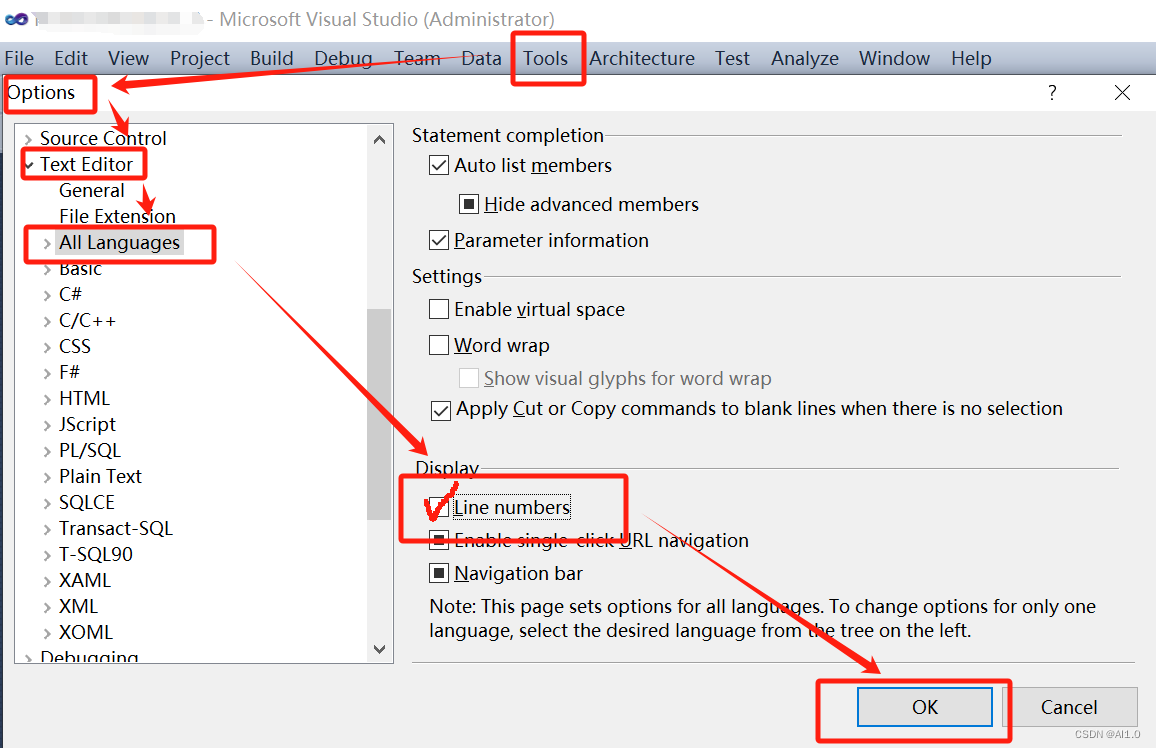Collapse the Text Editor tree node
This screenshot has height=748, width=1156.
click(x=29, y=165)
